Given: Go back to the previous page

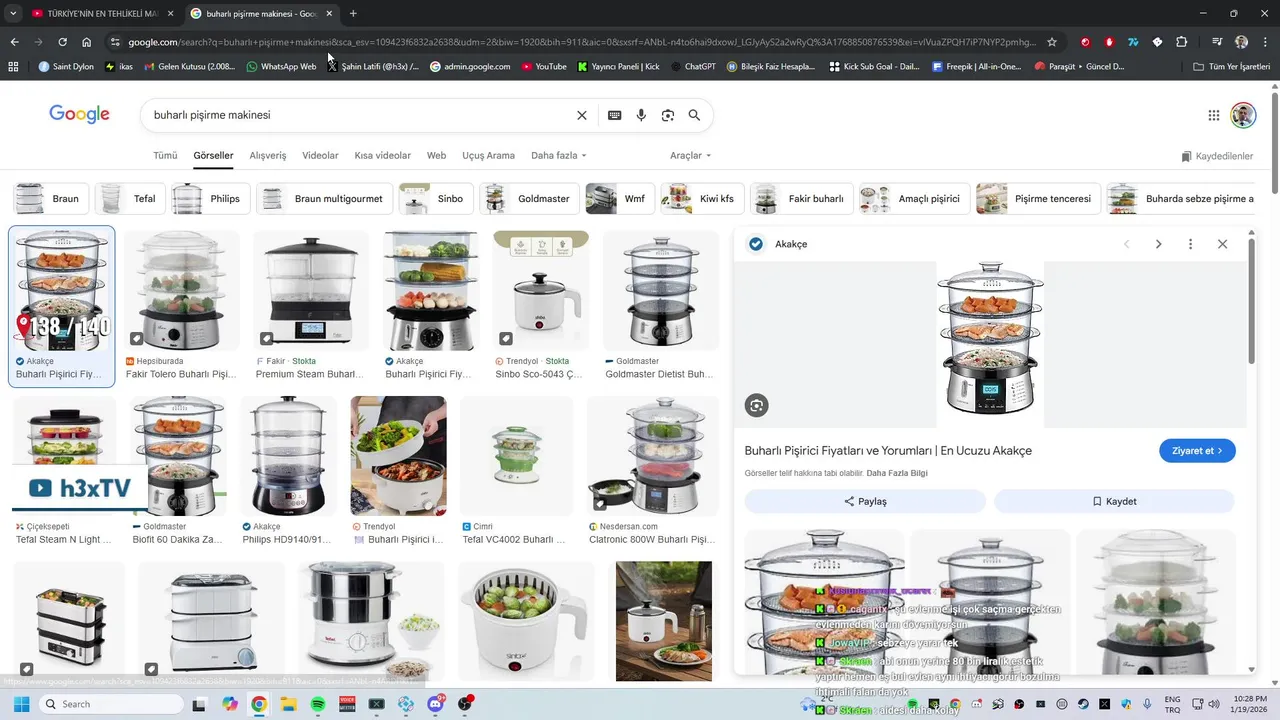Looking at the screenshot, I should tap(14, 42).
